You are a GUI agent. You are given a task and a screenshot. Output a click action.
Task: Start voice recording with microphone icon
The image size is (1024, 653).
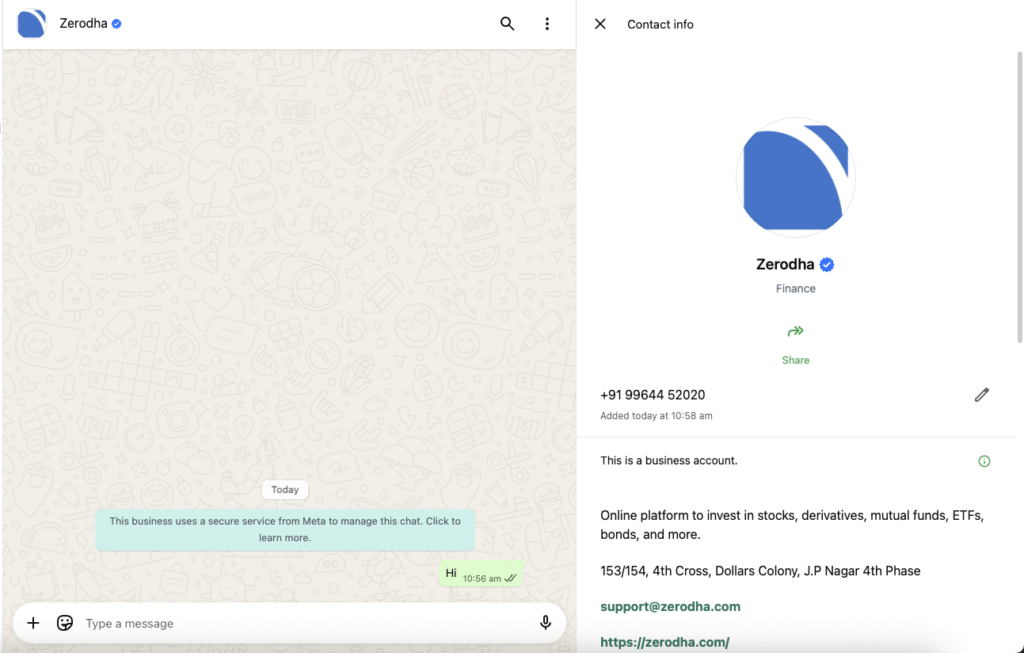(545, 623)
